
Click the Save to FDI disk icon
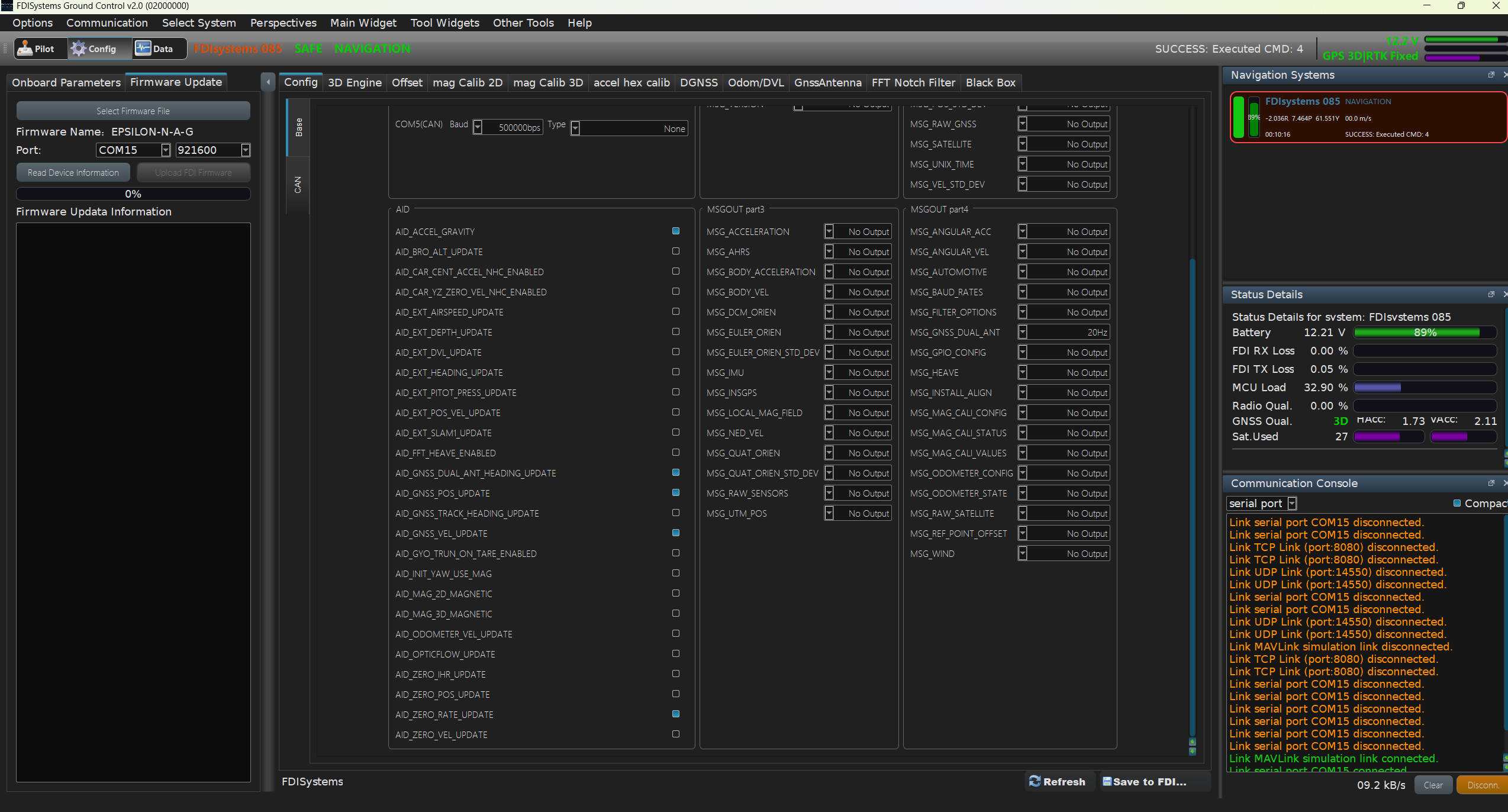point(1107,781)
